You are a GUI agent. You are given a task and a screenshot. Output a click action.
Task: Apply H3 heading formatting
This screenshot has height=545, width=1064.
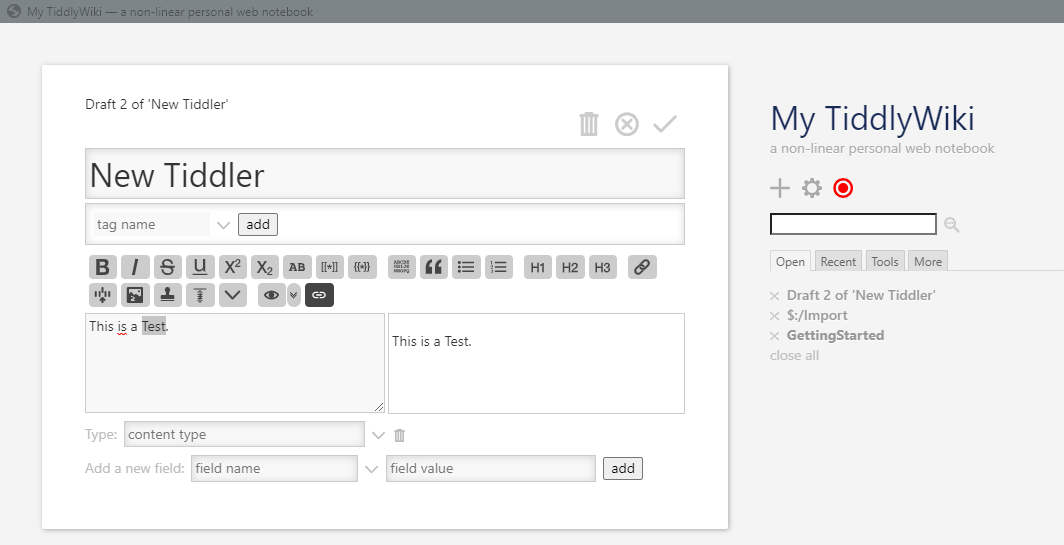(603, 267)
